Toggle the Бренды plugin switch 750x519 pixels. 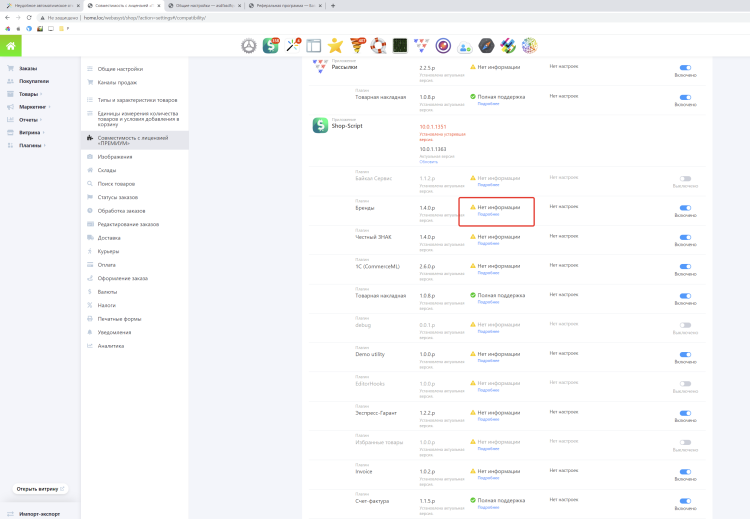[685, 208]
